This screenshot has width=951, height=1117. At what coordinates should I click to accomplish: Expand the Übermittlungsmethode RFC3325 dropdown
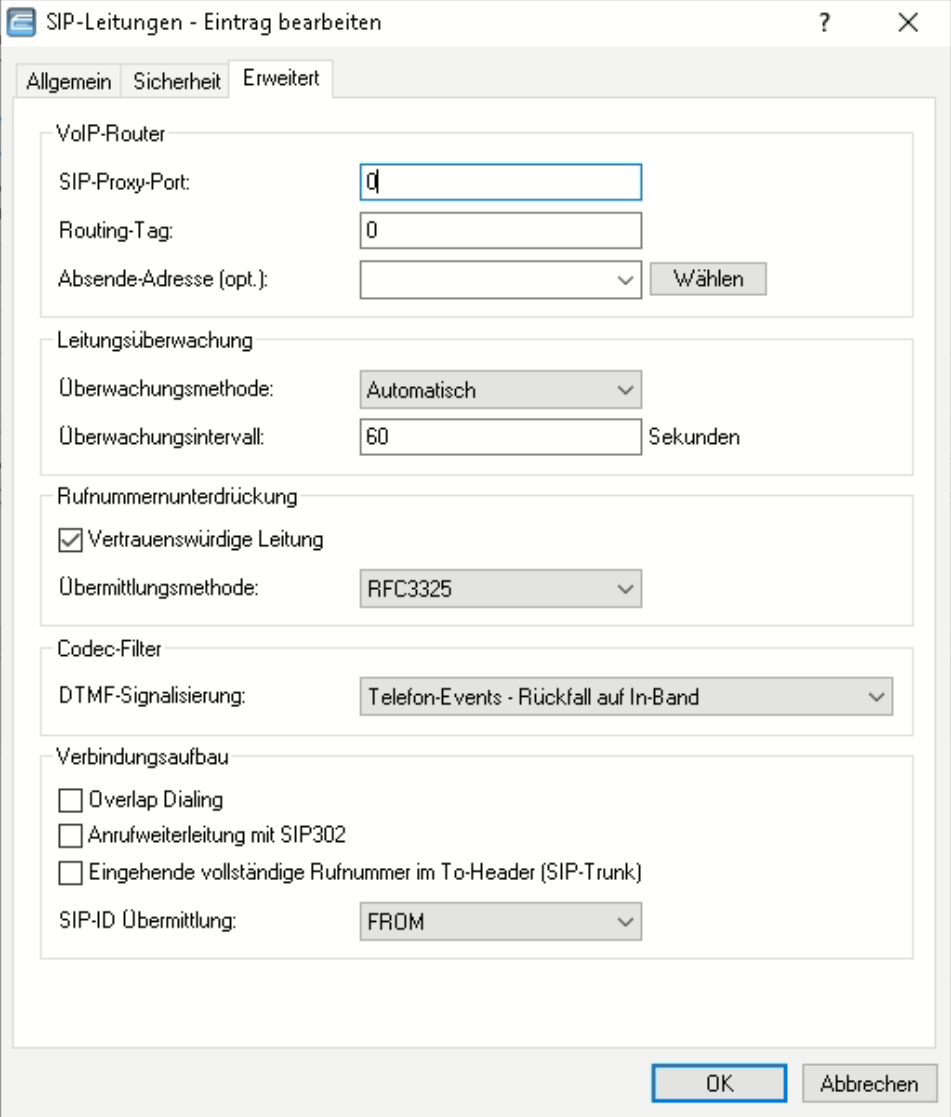[499, 588]
